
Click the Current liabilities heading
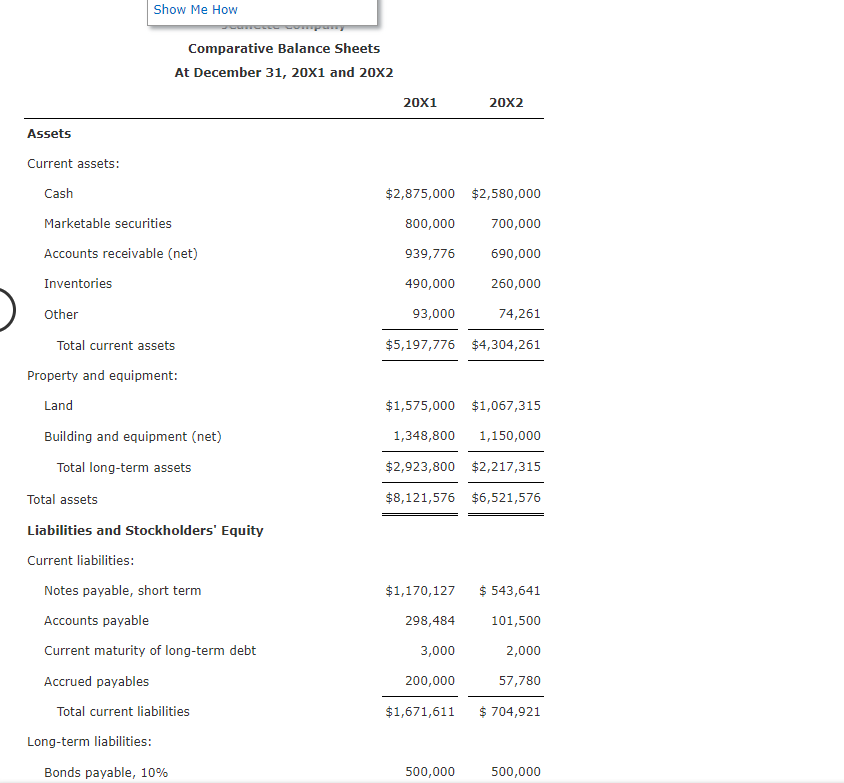tap(81, 561)
